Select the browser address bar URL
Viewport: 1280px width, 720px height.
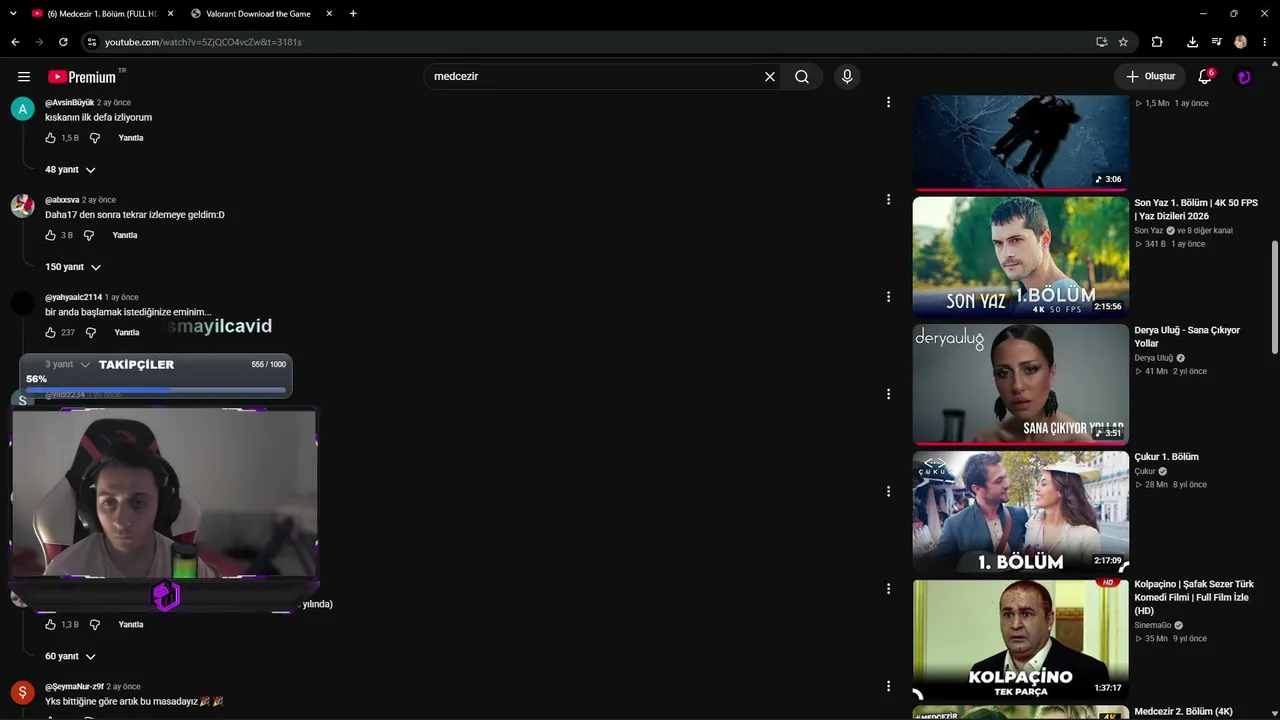coord(203,42)
